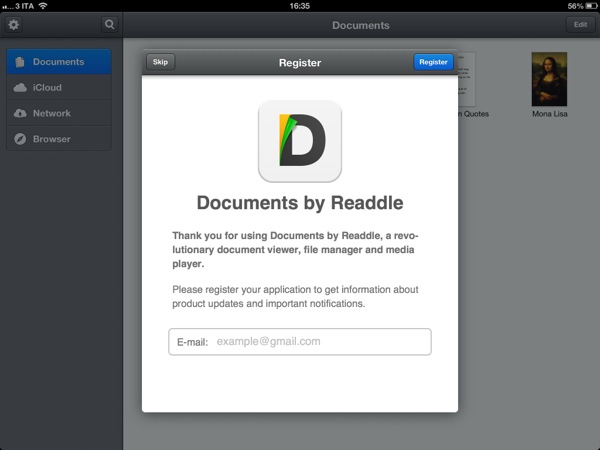Click the Documents by Readdle app logo
The width and height of the screenshot is (600, 450).
tap(300, 141)
